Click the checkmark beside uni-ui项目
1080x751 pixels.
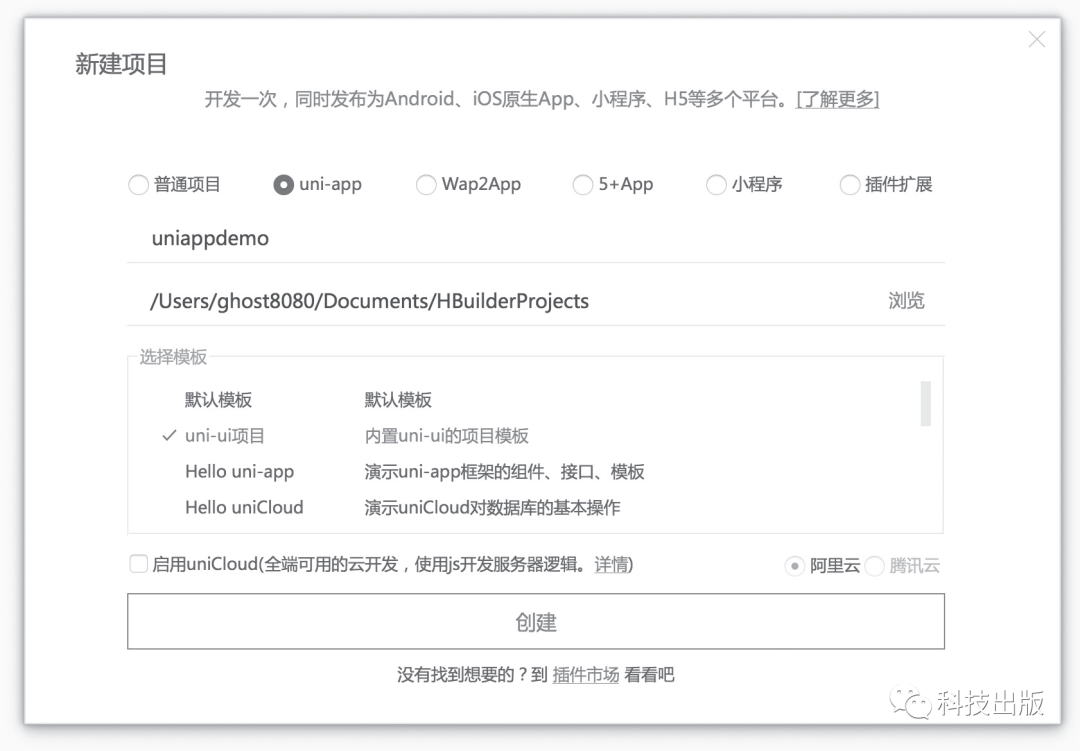[169, 435]
